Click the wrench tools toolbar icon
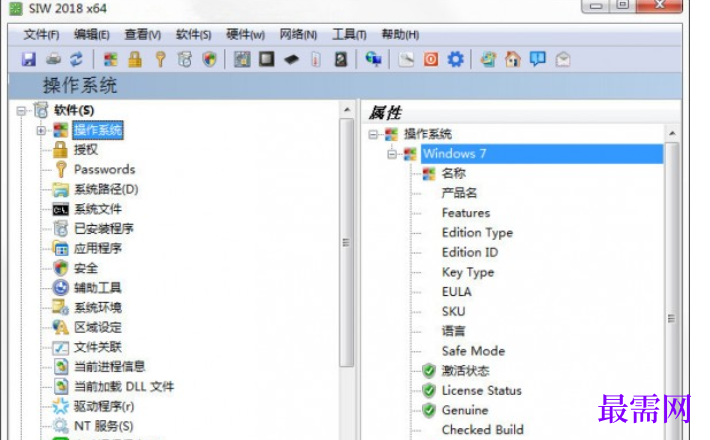Screen dimensions: 710x440 406,59
